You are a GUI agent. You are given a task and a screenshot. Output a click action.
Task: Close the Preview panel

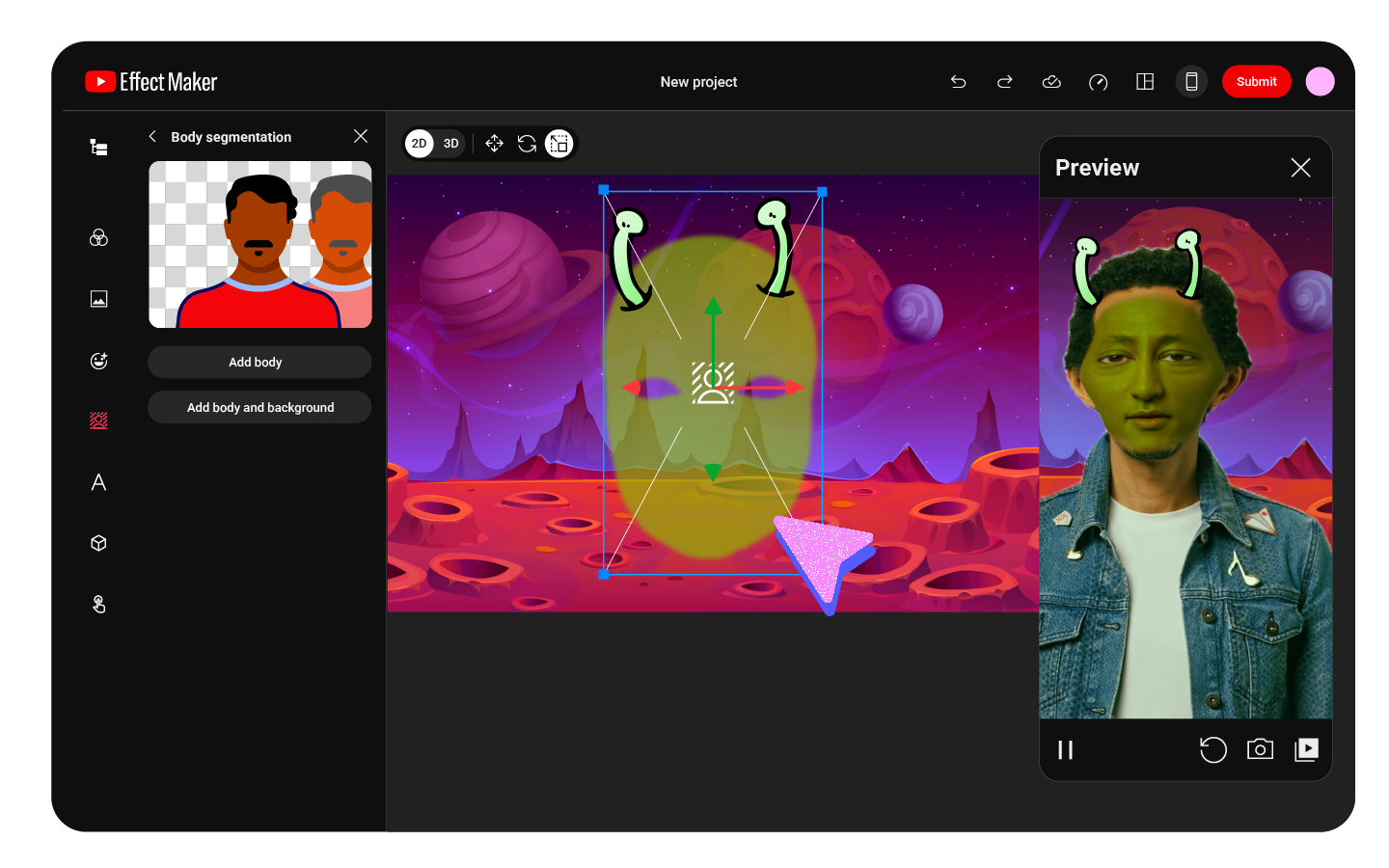(x=1300, y=168)
